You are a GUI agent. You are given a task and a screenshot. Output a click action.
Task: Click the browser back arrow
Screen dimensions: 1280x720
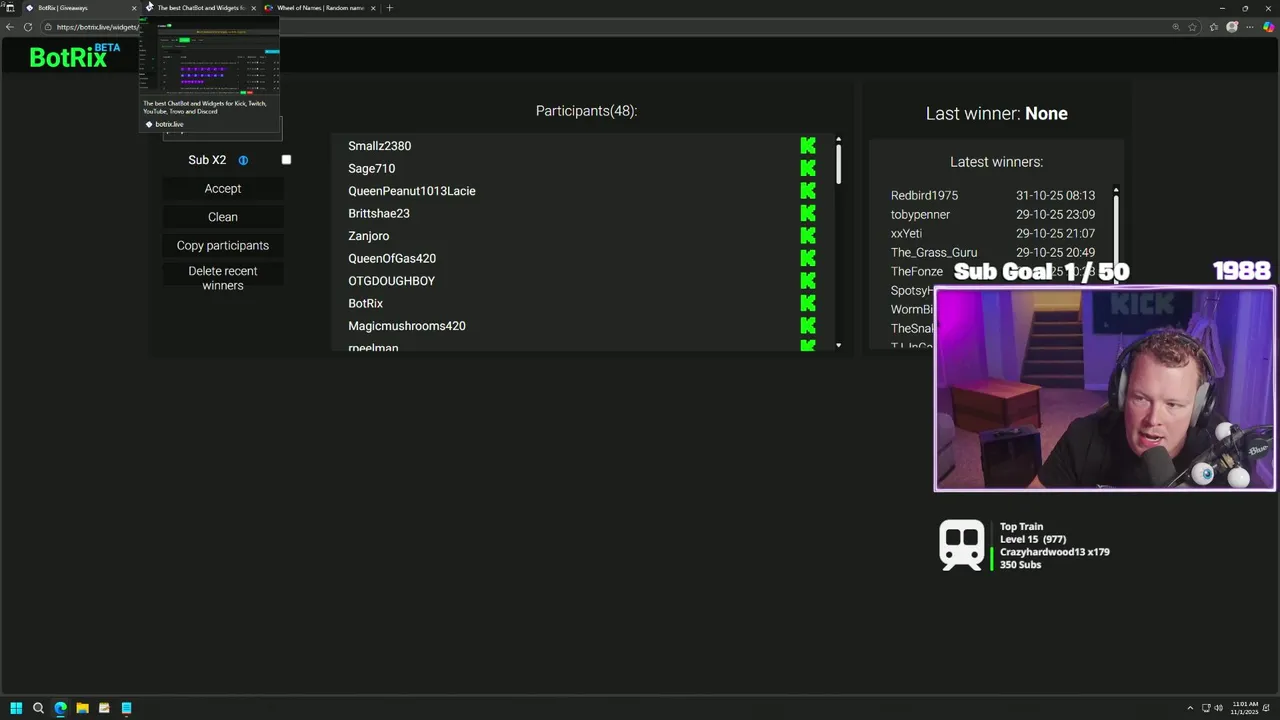10,27
